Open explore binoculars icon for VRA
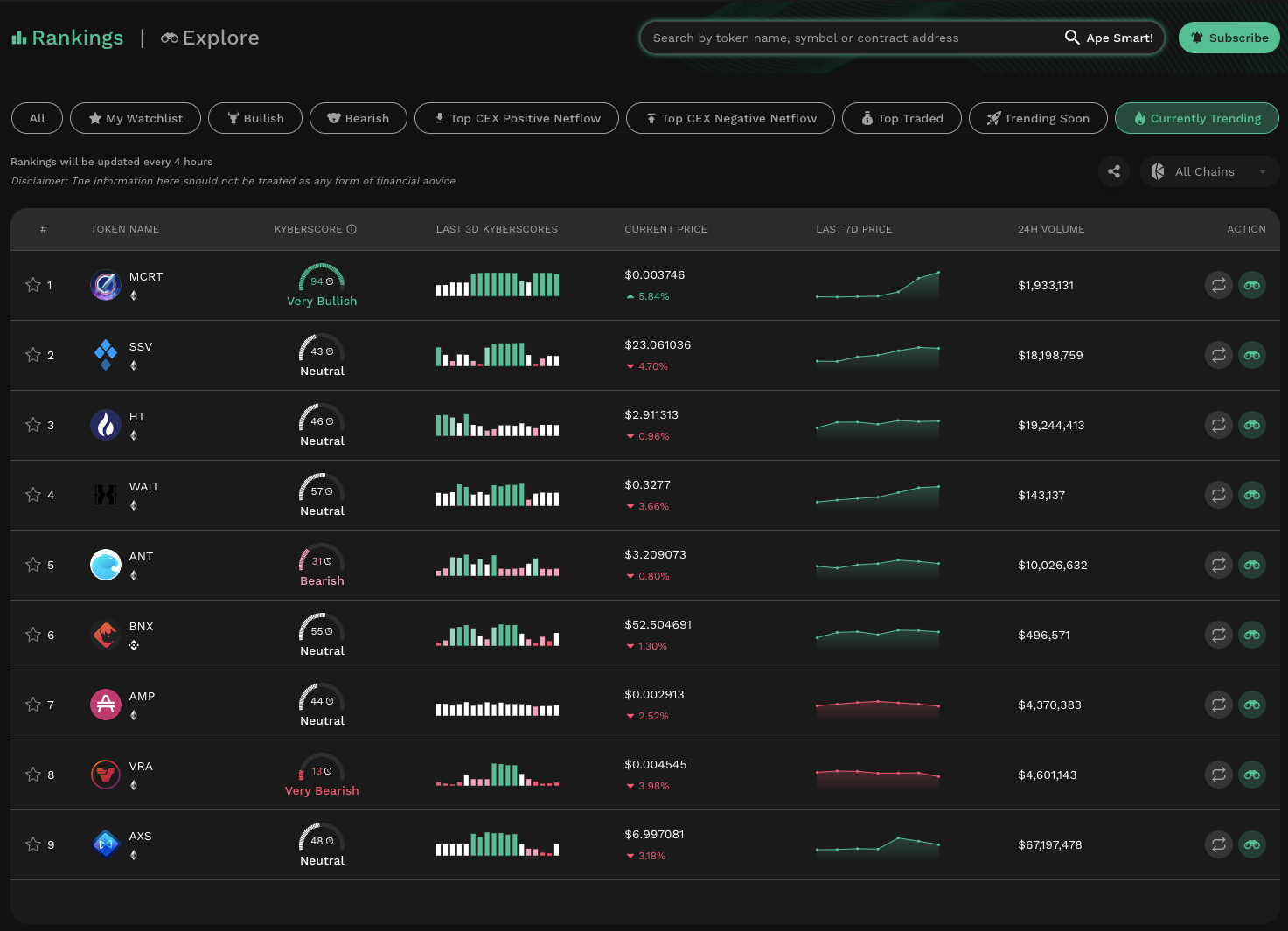The height and width of the screenshot is (931, 1288). (1251, 775)
